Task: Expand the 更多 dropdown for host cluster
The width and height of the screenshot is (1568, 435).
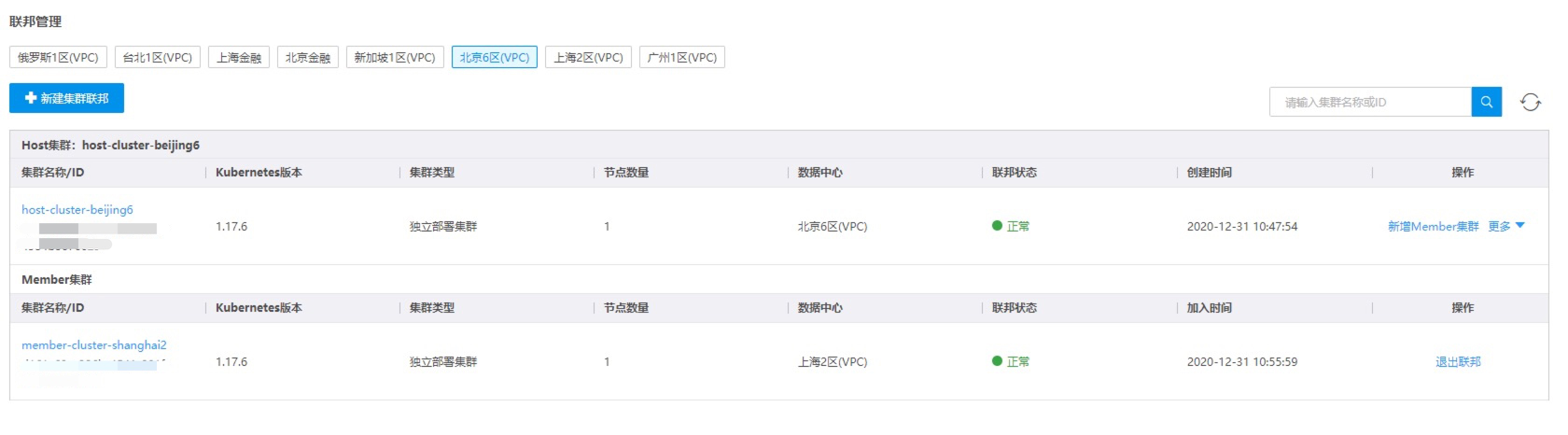Action: 1506,226
